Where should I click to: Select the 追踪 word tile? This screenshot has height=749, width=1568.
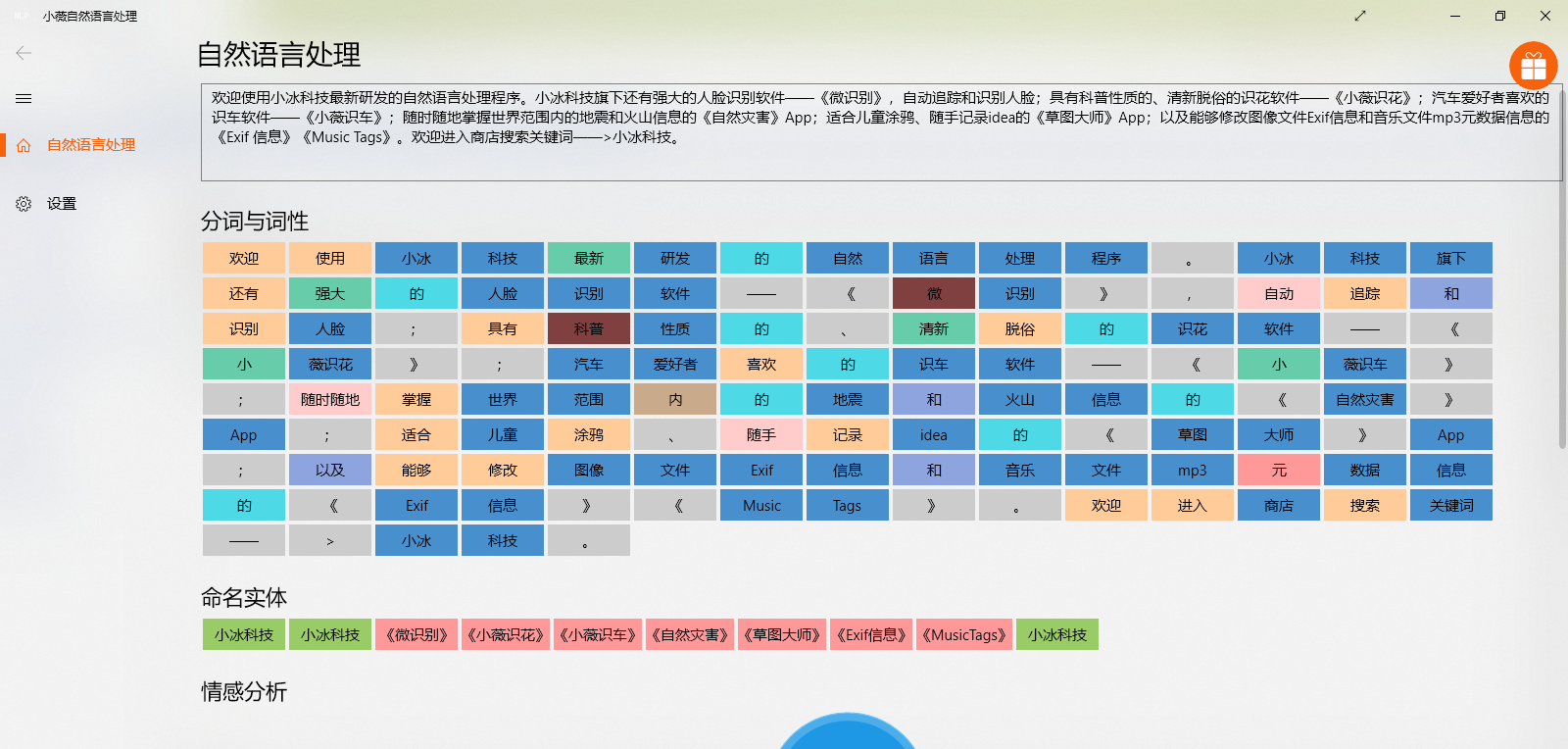tap(1365, 293)
